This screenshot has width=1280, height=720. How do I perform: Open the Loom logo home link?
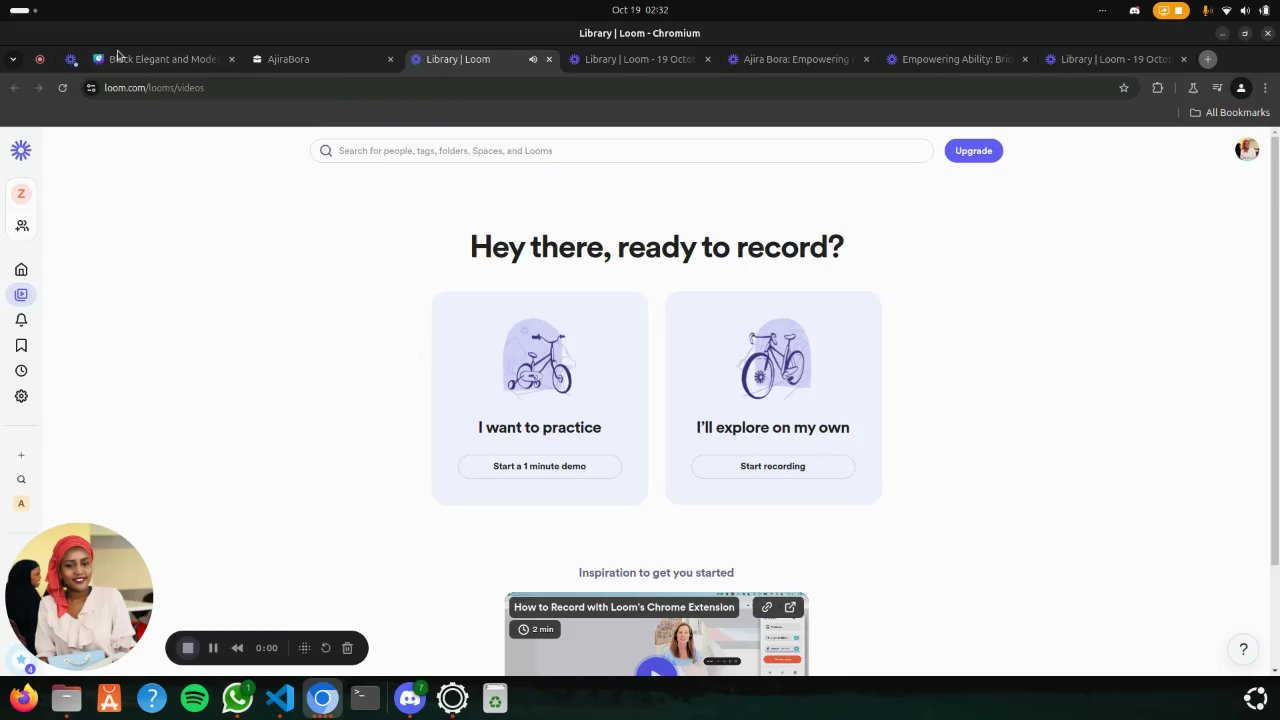(21, 150)
